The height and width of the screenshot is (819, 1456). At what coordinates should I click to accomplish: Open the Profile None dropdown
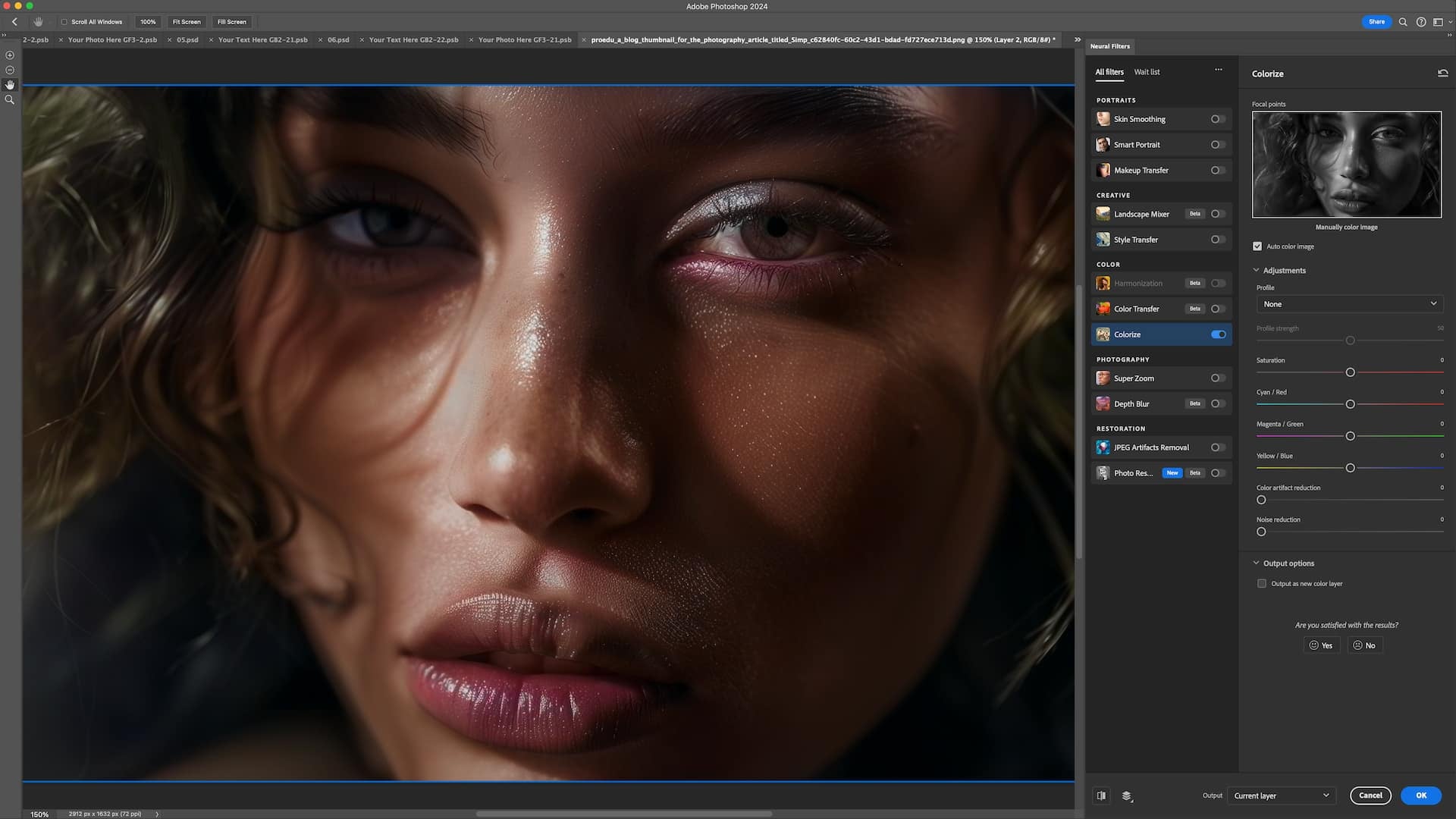(x=1349, y=303)
